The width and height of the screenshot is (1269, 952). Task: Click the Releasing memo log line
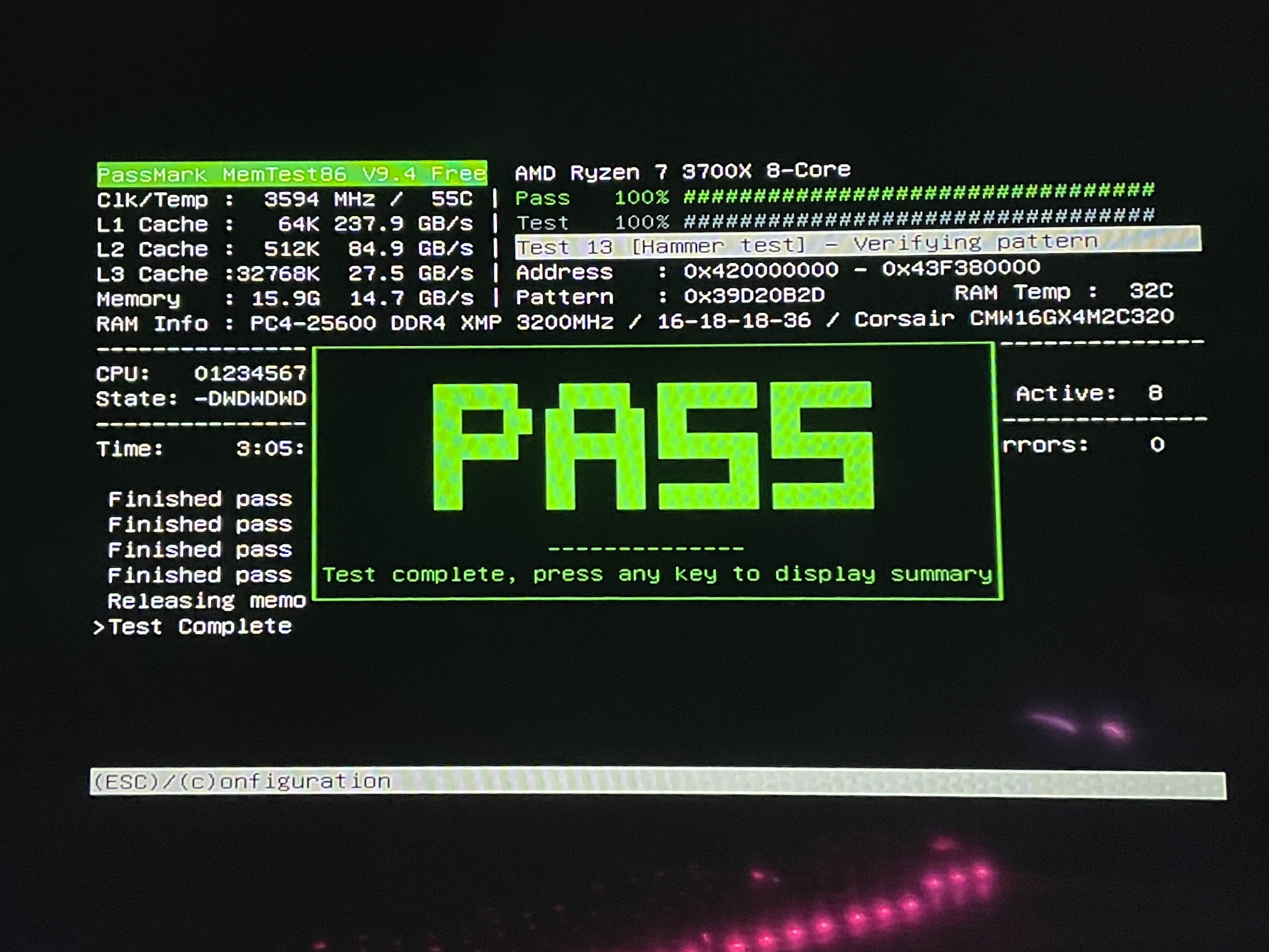pyautogui.click(x=206, y=601)
